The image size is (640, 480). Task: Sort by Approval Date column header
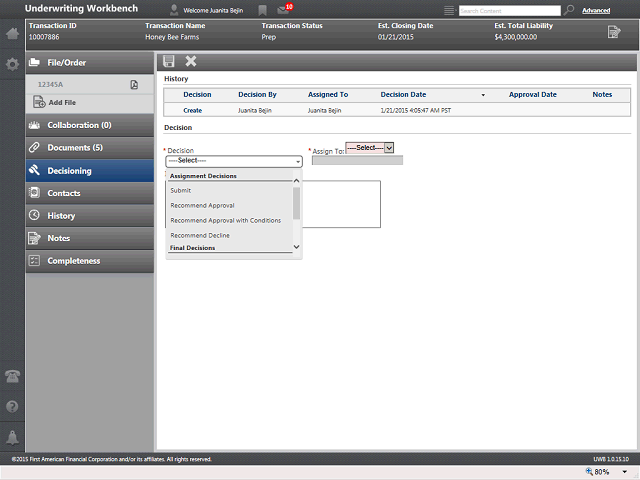pos(533,95)
